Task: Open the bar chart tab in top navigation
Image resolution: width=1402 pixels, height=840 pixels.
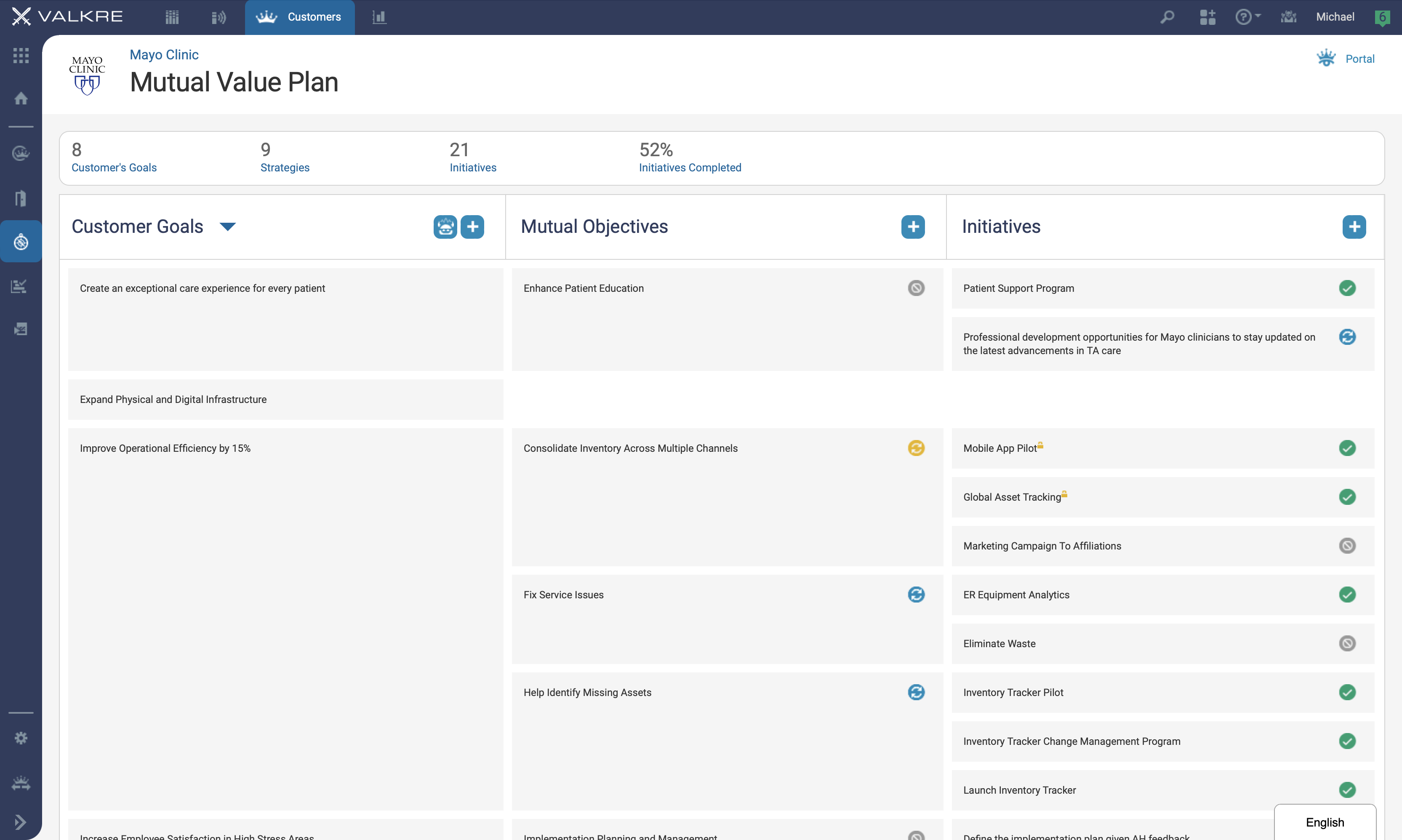Action: pyautogui.click(x=379, y=17)
